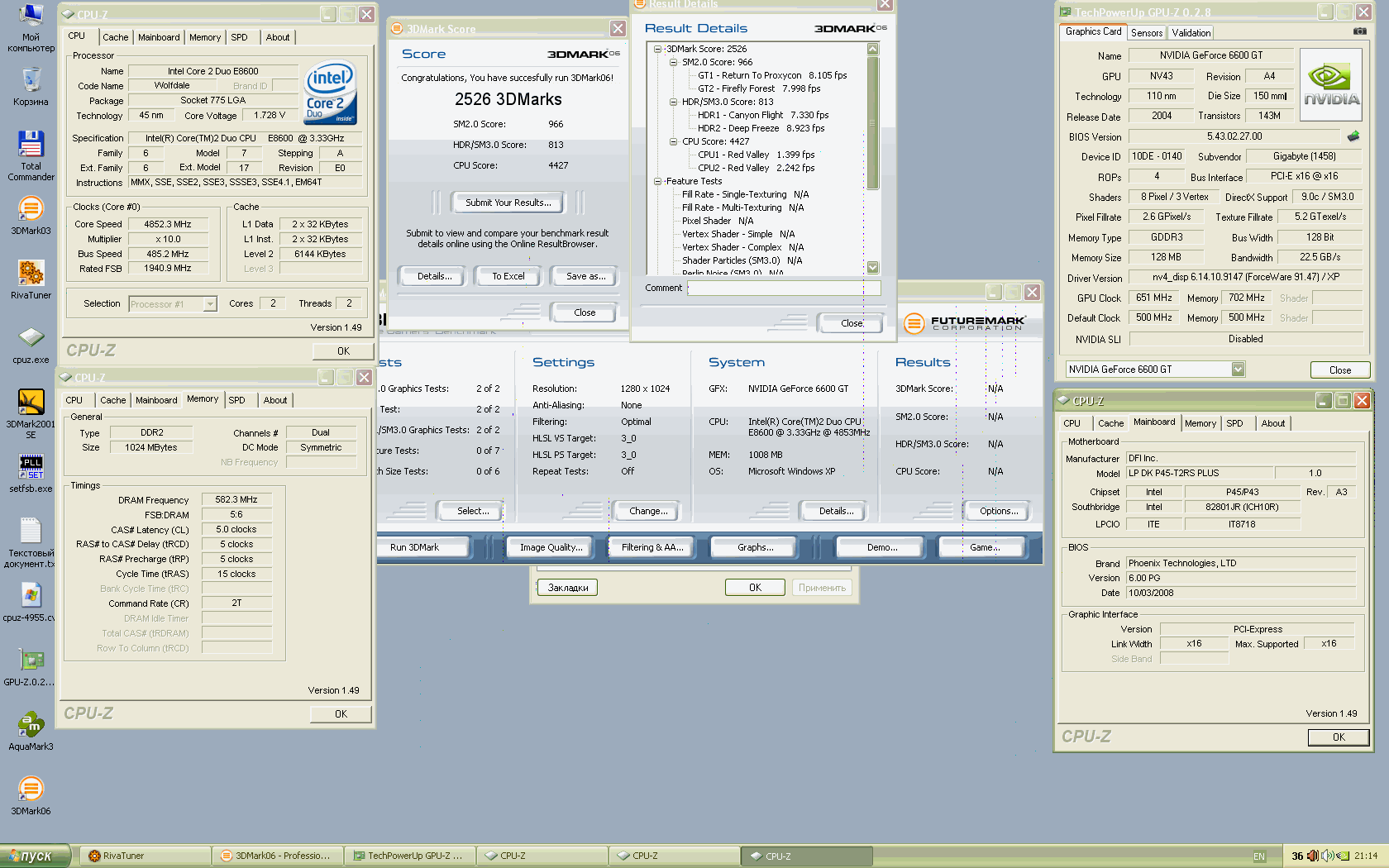
Task: Click the EN language indicator in taskbar
Action: (1258, 856)
